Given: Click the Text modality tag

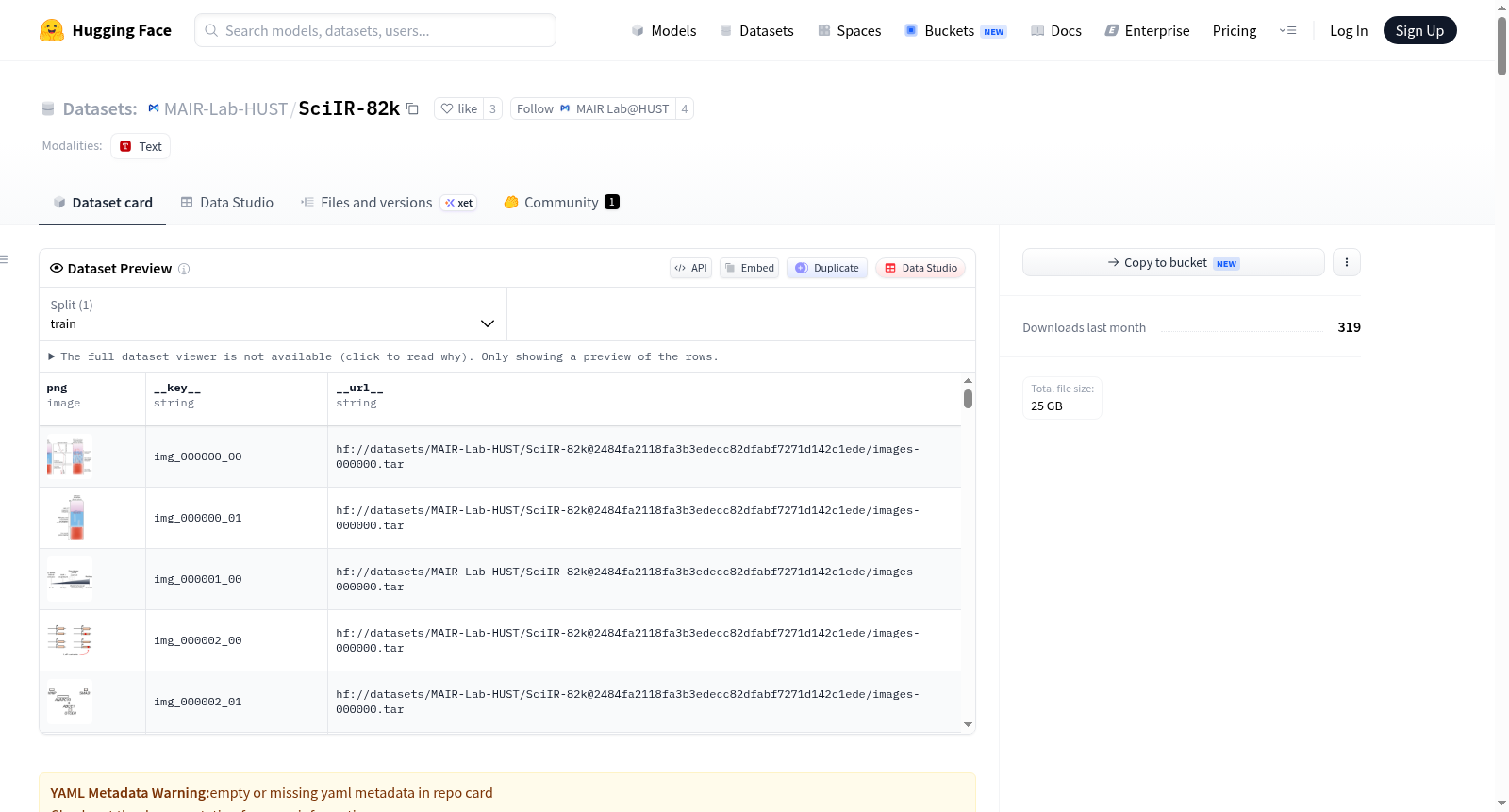Looking at the screenshot, I should point(141,146).
